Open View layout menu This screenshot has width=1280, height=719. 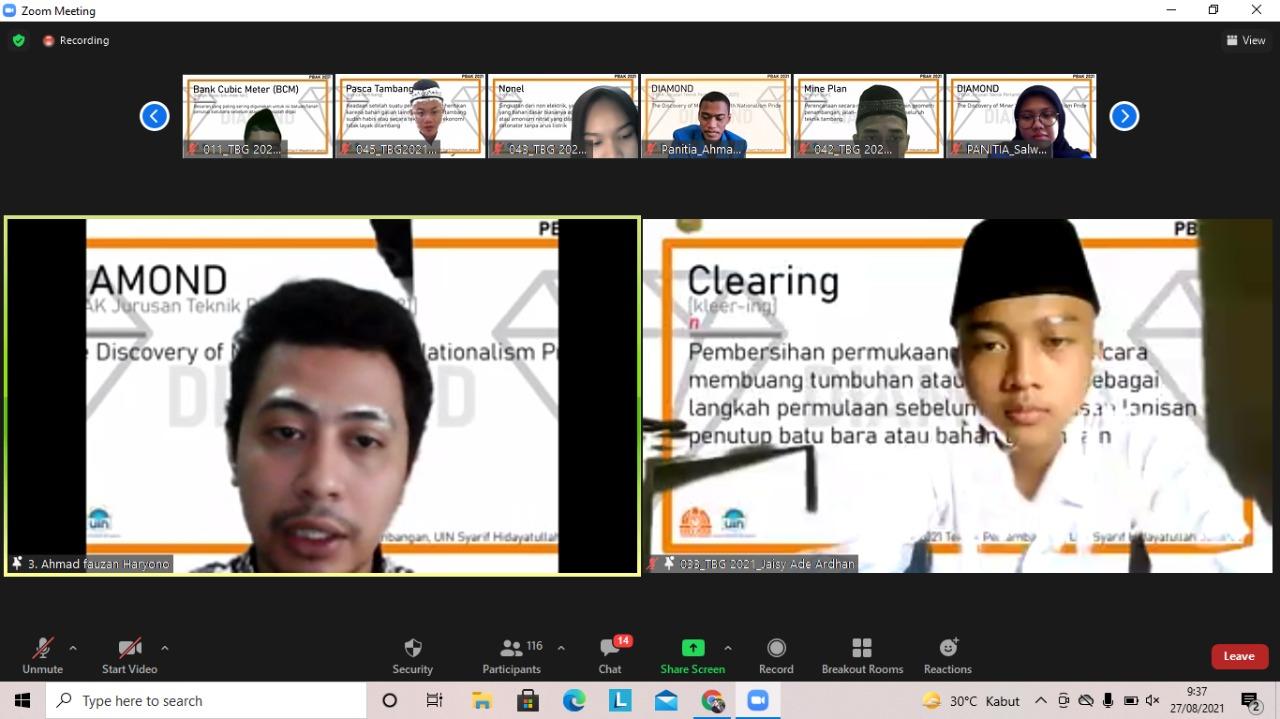point(1246,40)
